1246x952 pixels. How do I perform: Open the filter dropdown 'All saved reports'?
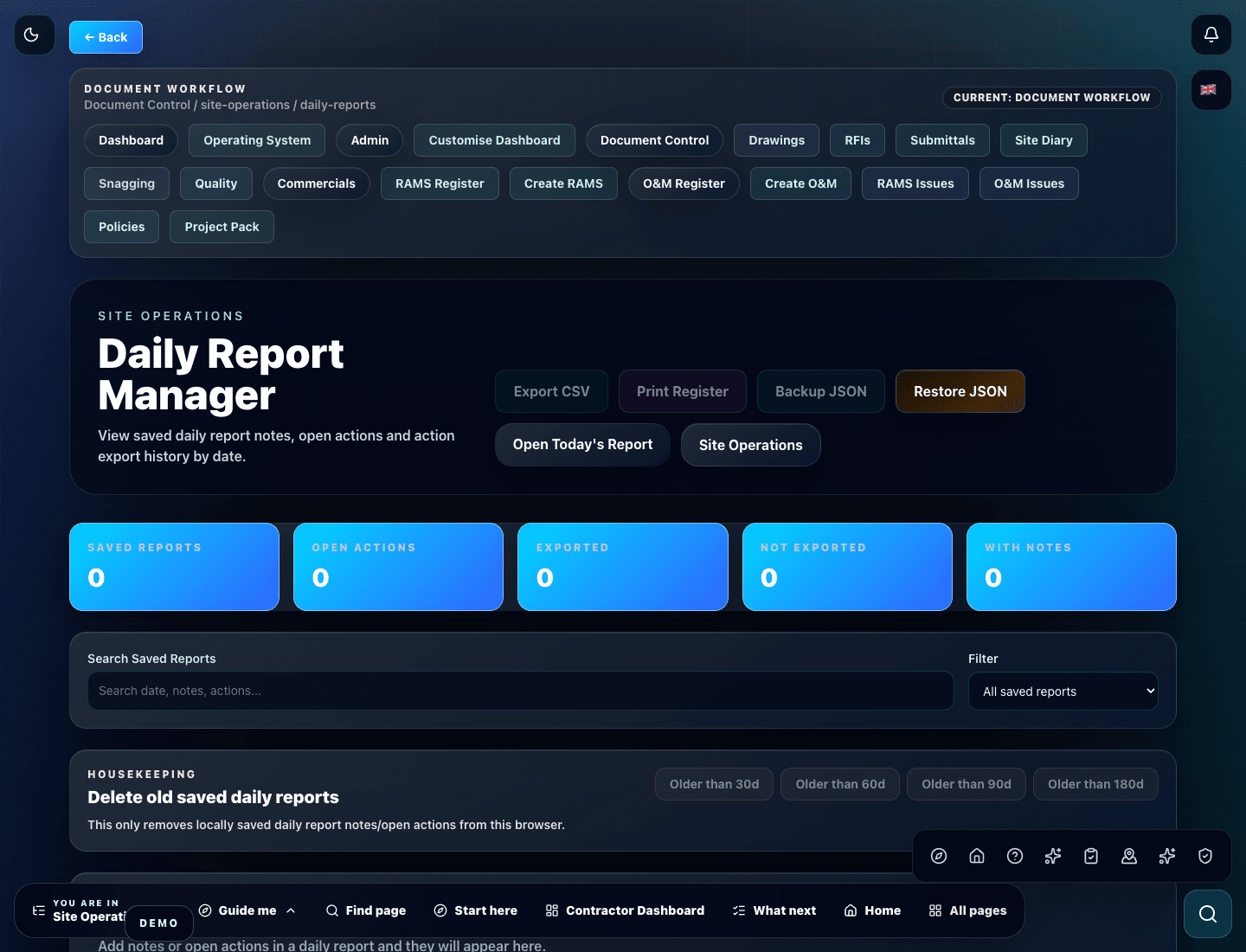[x=1063, y=691]
